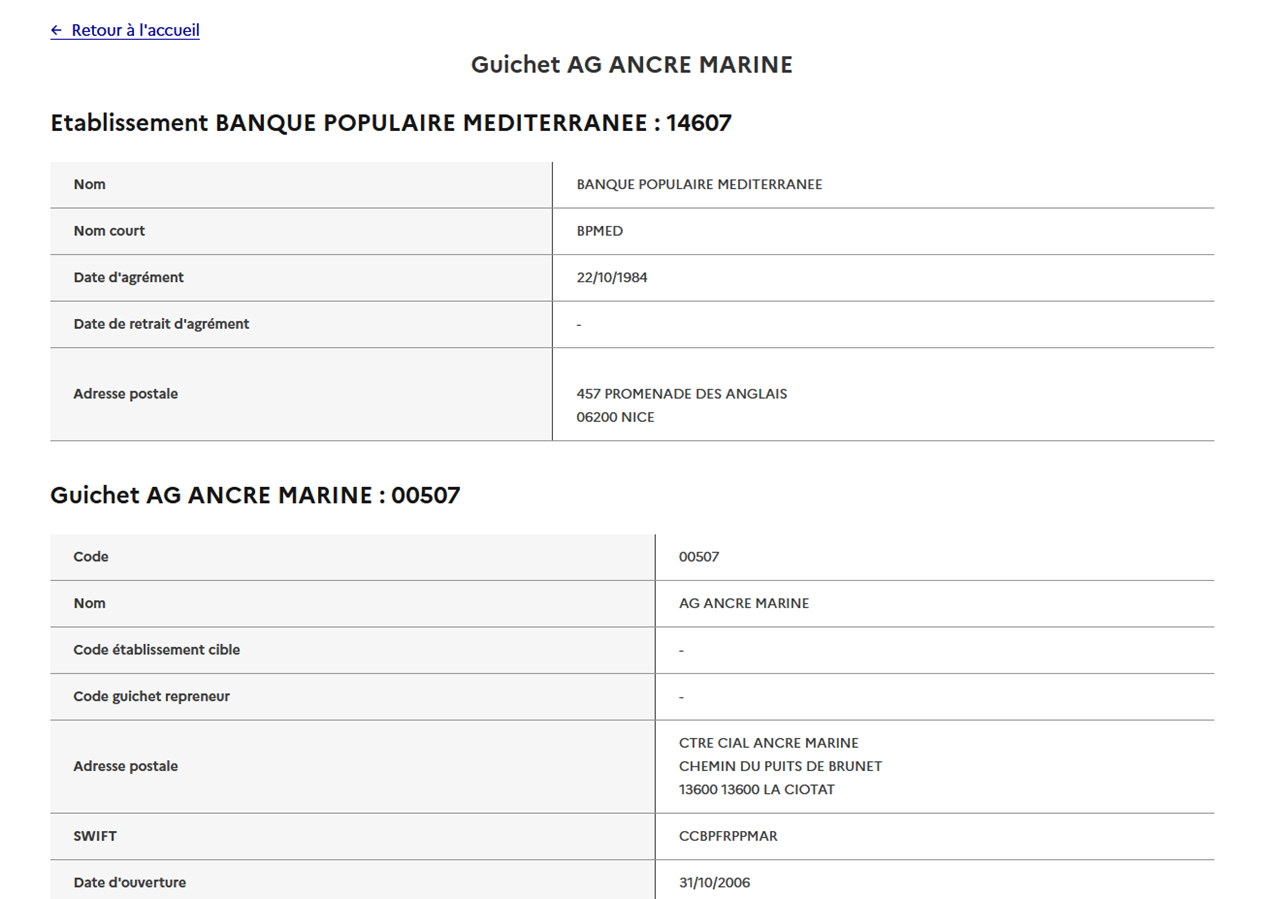
Task: Select the value "AG ANCRE MARINE" in guichet table
Action: (x=744, y=604)
